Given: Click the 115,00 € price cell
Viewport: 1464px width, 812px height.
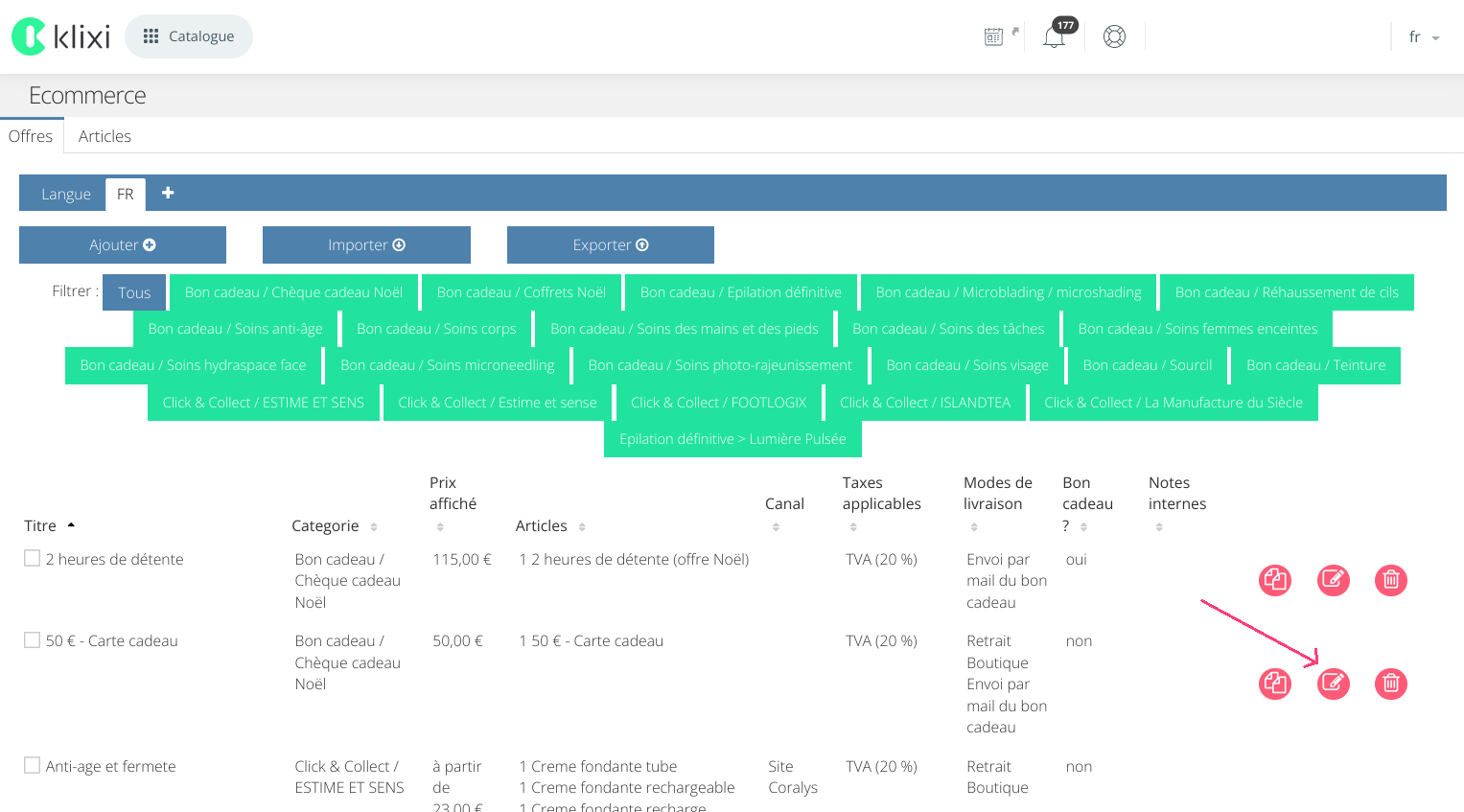Looking at the screenshot, I should 462,559.
